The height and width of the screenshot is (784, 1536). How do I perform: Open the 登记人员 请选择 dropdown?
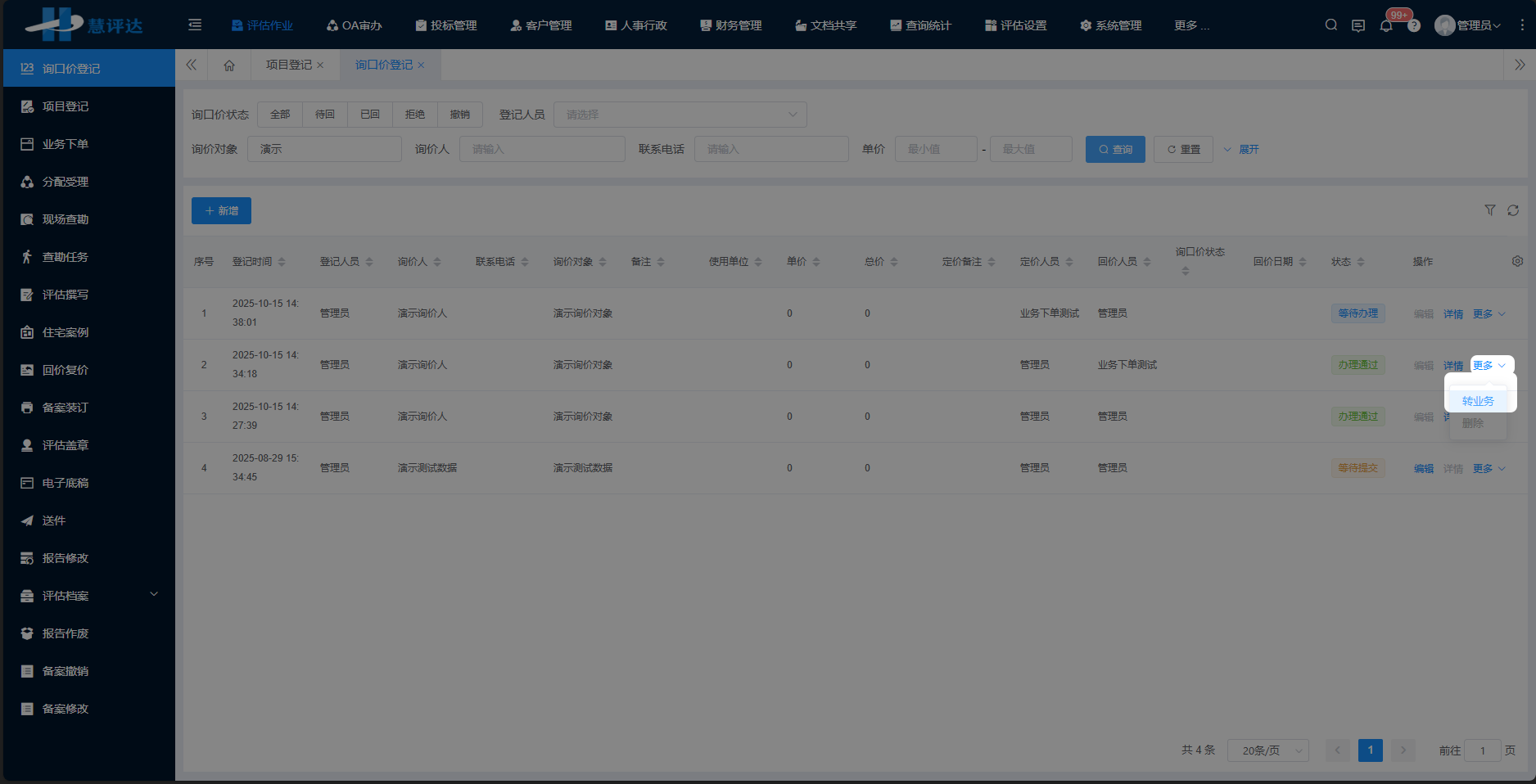point(680,114)
